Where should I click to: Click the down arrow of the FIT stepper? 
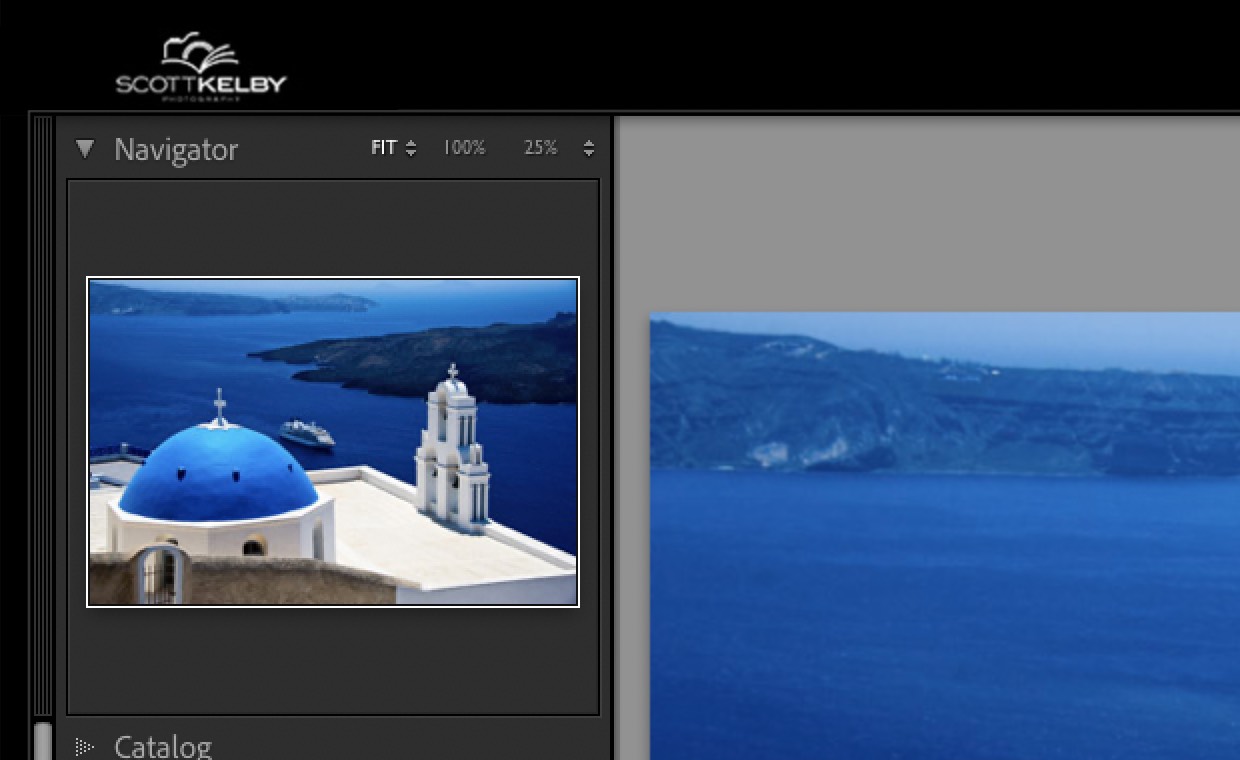pyautogui.click(x=410, y=152)
